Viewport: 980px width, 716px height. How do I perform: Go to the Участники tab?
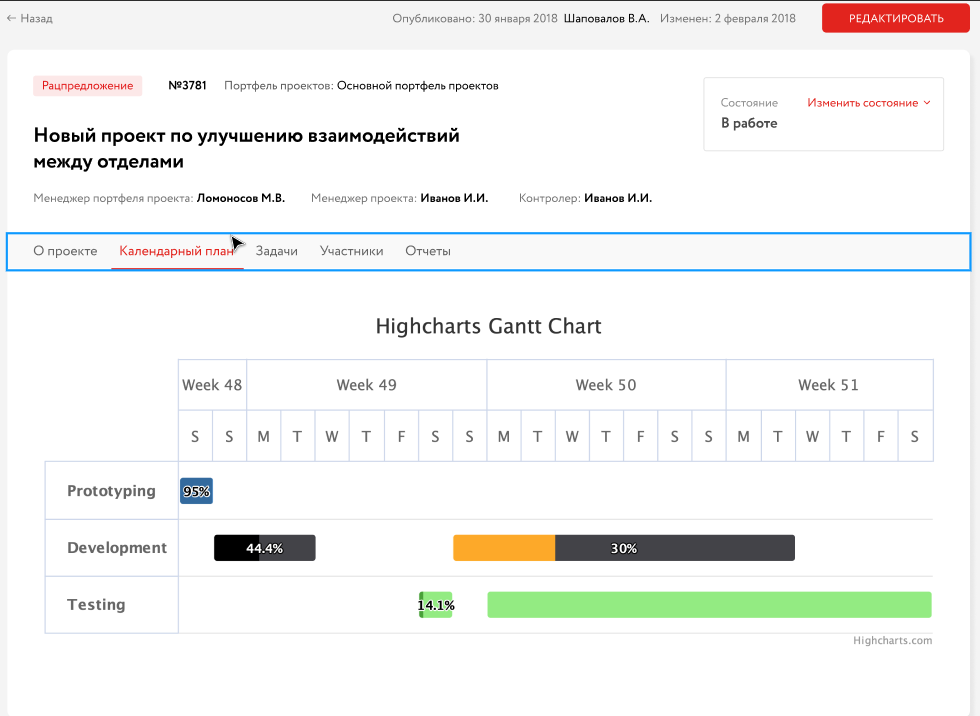(351, 251)
